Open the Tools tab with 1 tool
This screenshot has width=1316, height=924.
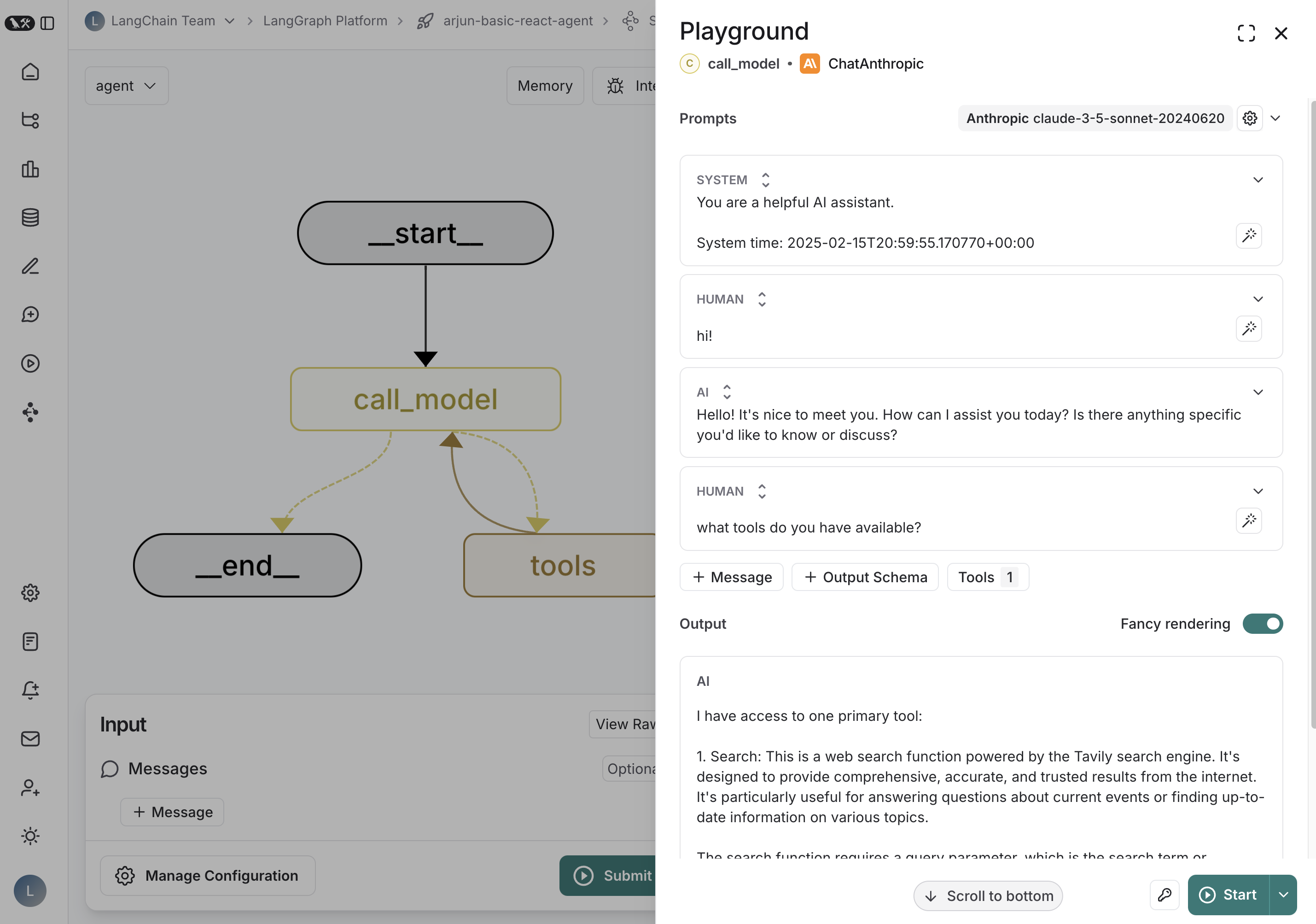[988, 577]
